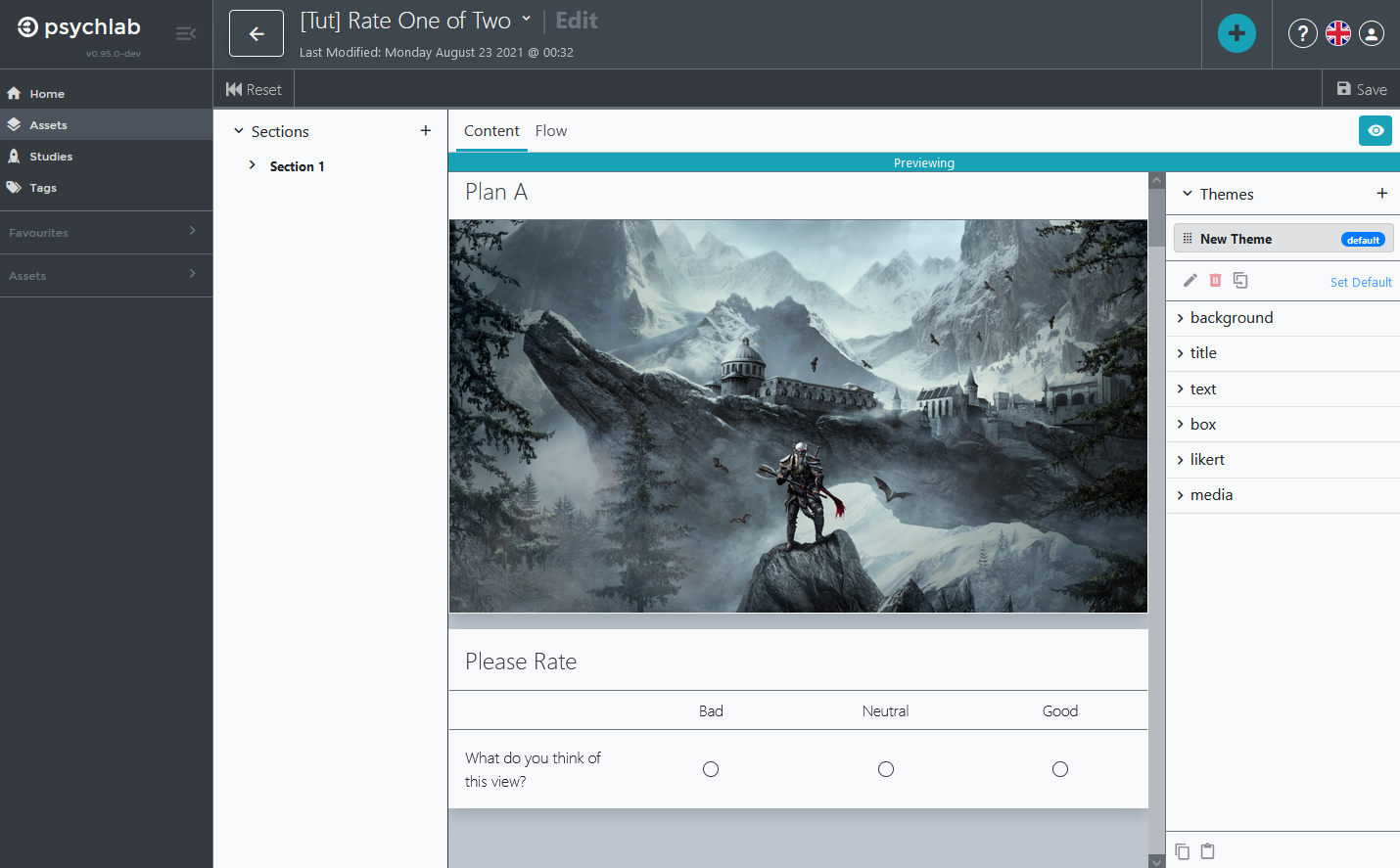
Task: Collapse the psychlab sidebar with the collapse icon
Action: pyautogui.click(x=186, y=32)
